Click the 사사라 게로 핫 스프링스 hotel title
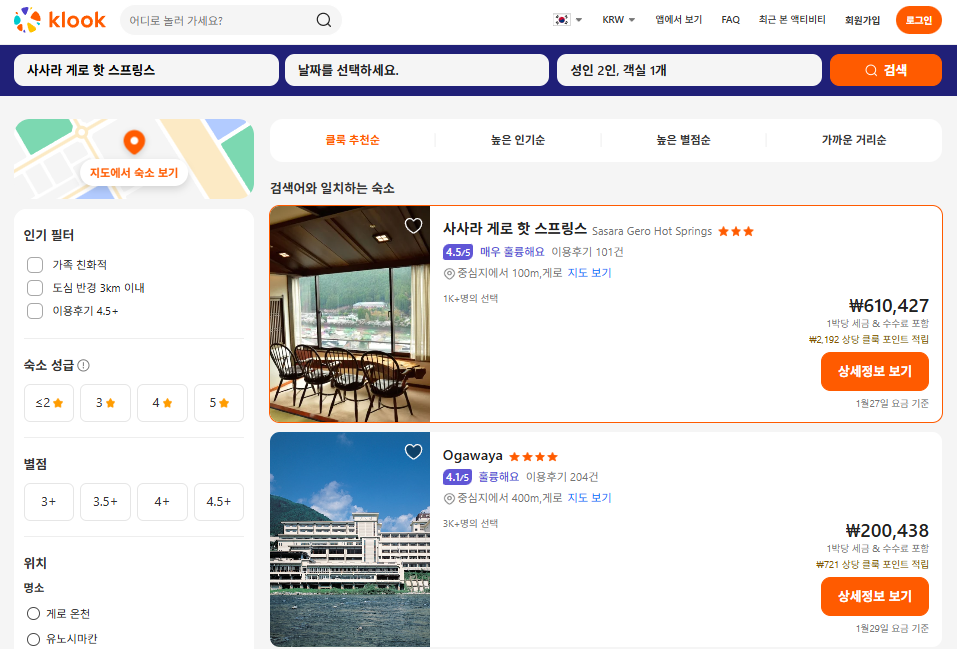This screenshot has width=957, height=649. pyautogui.click(x=515, y=229)
